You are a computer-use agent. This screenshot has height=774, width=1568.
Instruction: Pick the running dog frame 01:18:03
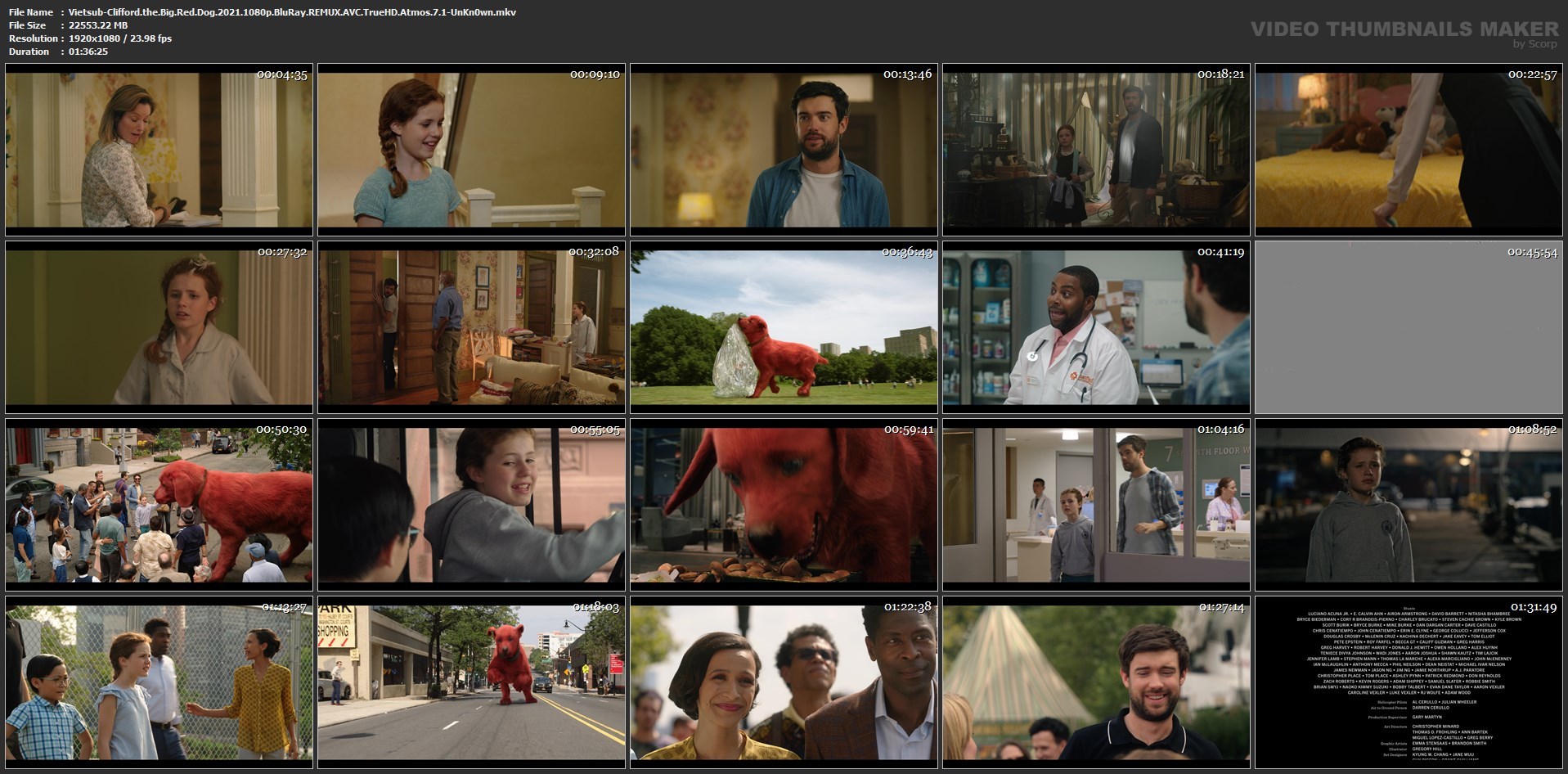pyautogui.click(x=472, y=682)
